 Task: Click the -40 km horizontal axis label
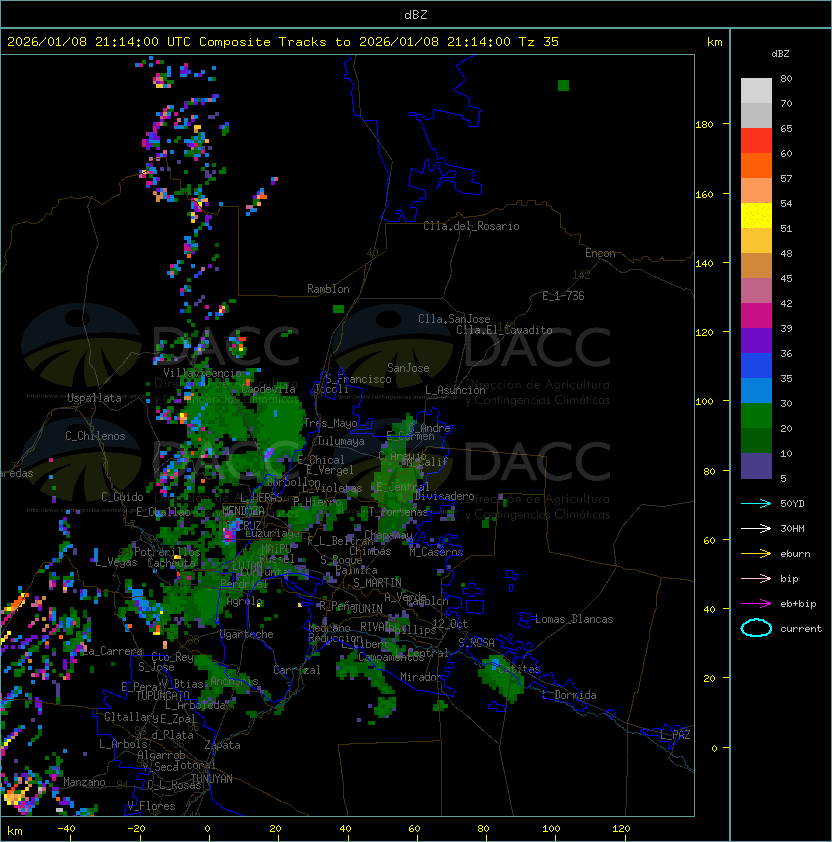click(67, 829)
